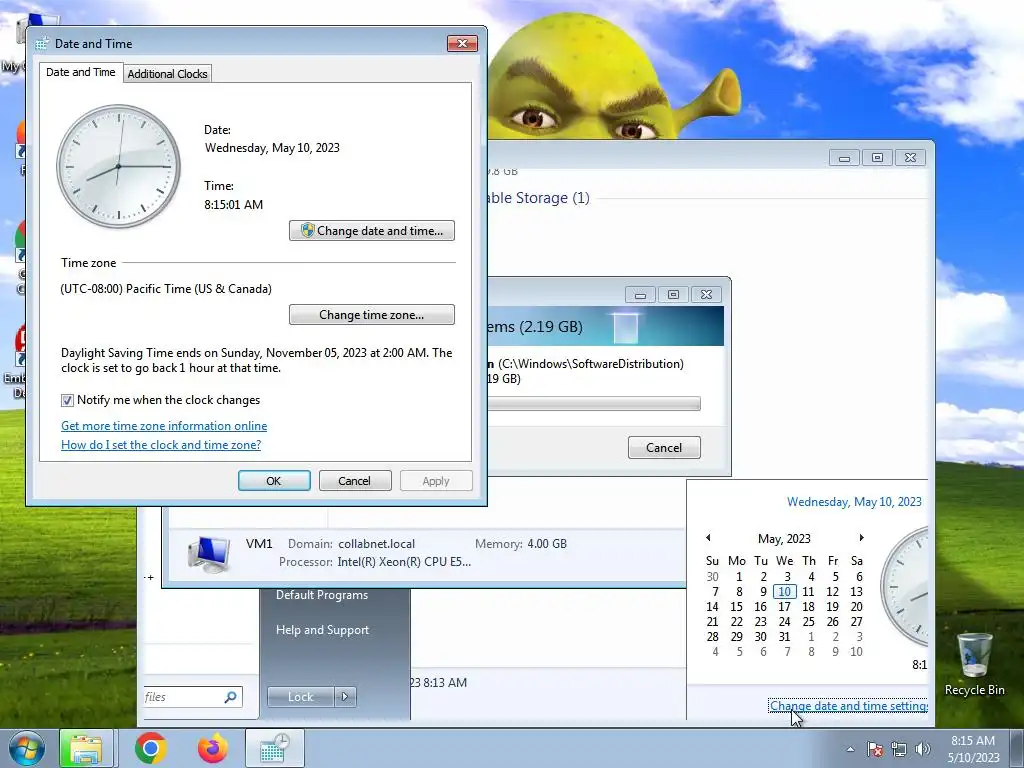Go to previous month in calendar
This screenshot has width=1024, height=768.
click(708, 537)
